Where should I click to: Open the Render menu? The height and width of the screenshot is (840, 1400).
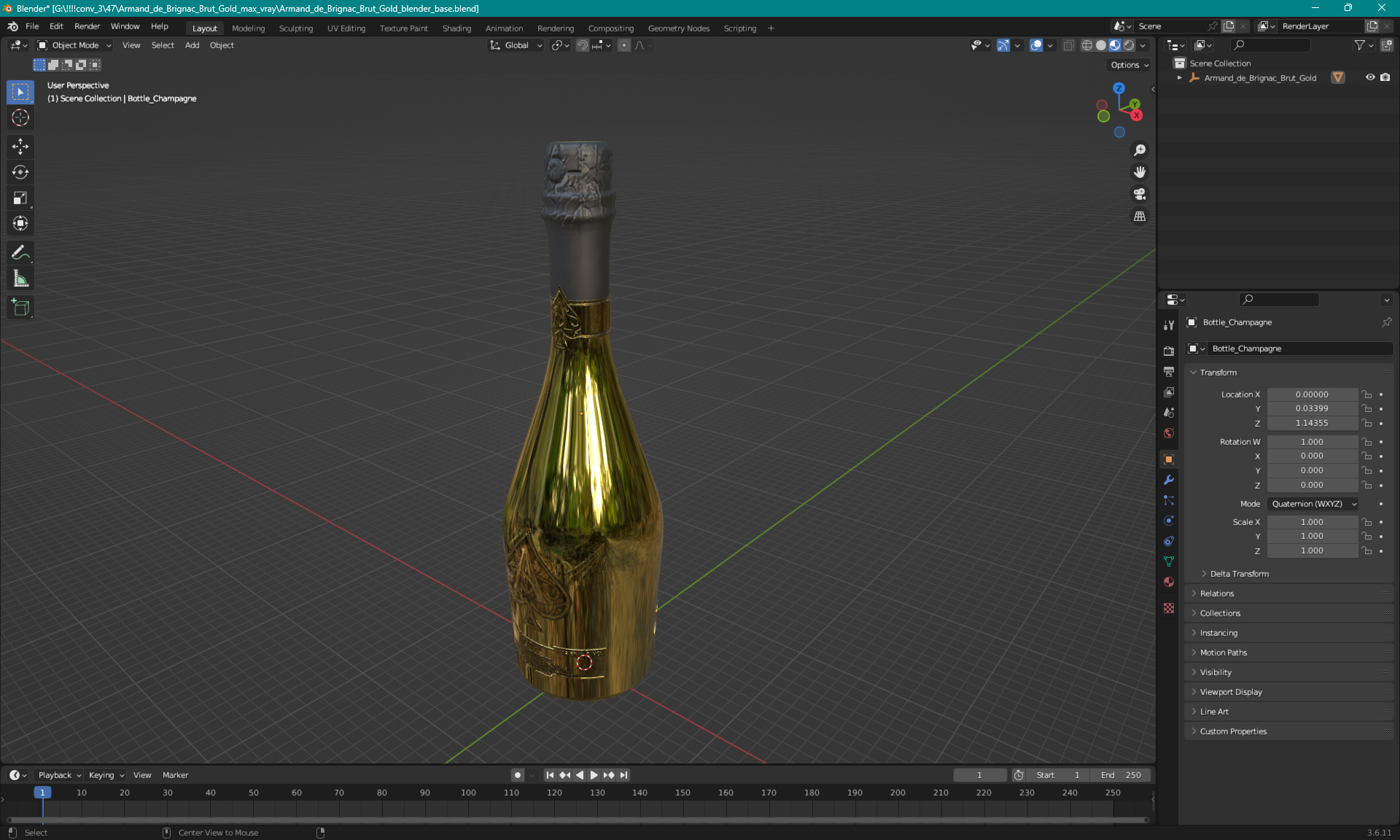point(87,26)
